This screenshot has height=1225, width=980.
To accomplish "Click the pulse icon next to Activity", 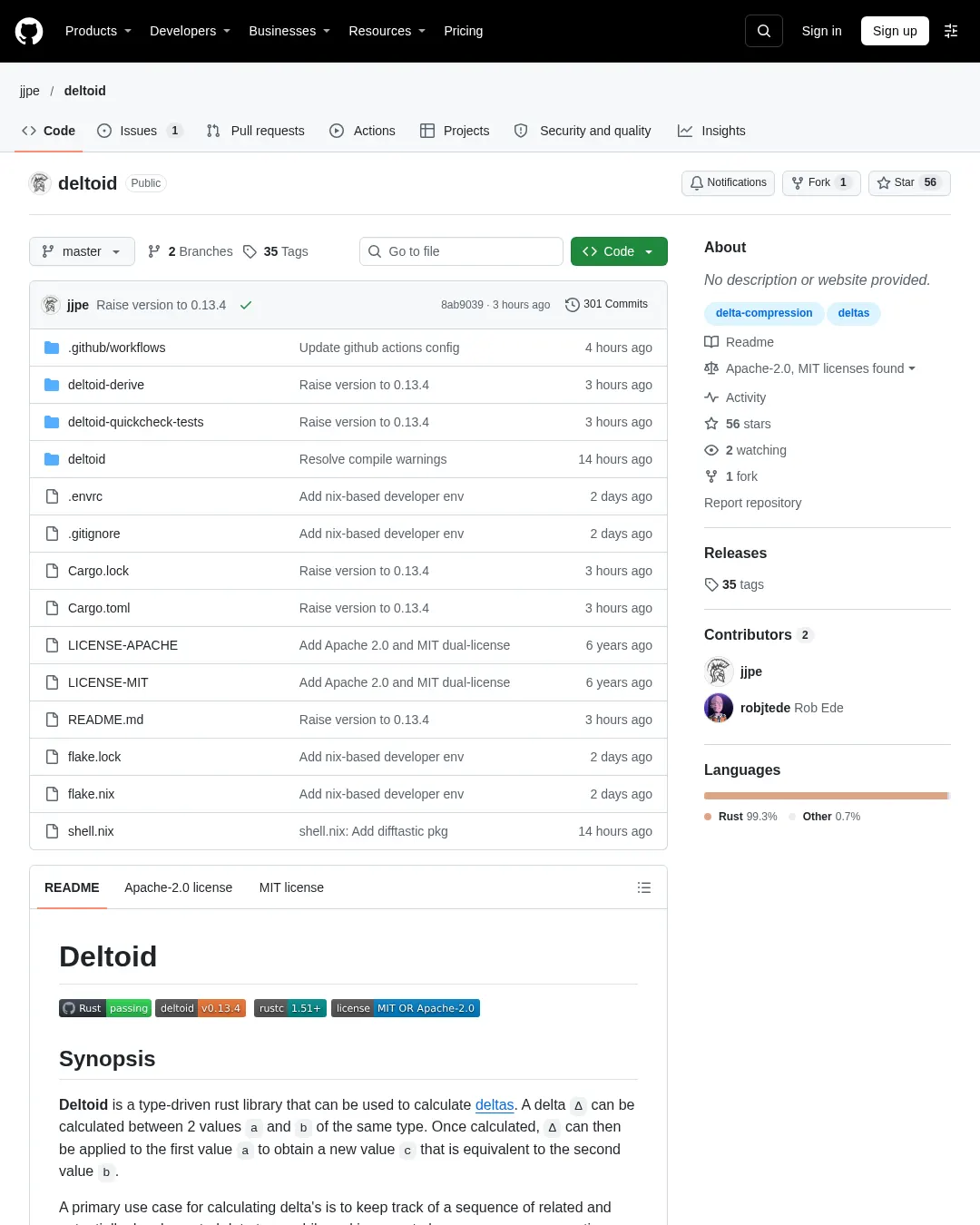I will 711,397.
